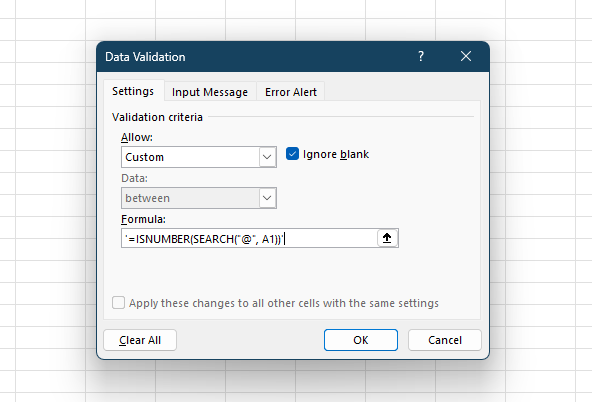Switch to the Settings tab
The width and height of the screenshot is (592, 402).
coord(133,91)
